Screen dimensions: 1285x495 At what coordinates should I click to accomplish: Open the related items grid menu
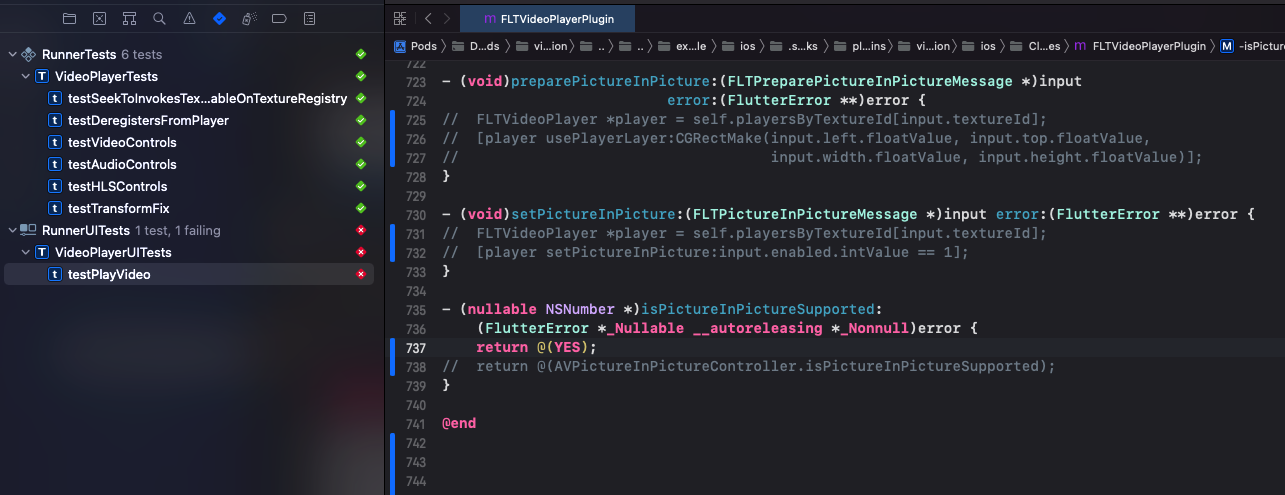coord(400,19)
